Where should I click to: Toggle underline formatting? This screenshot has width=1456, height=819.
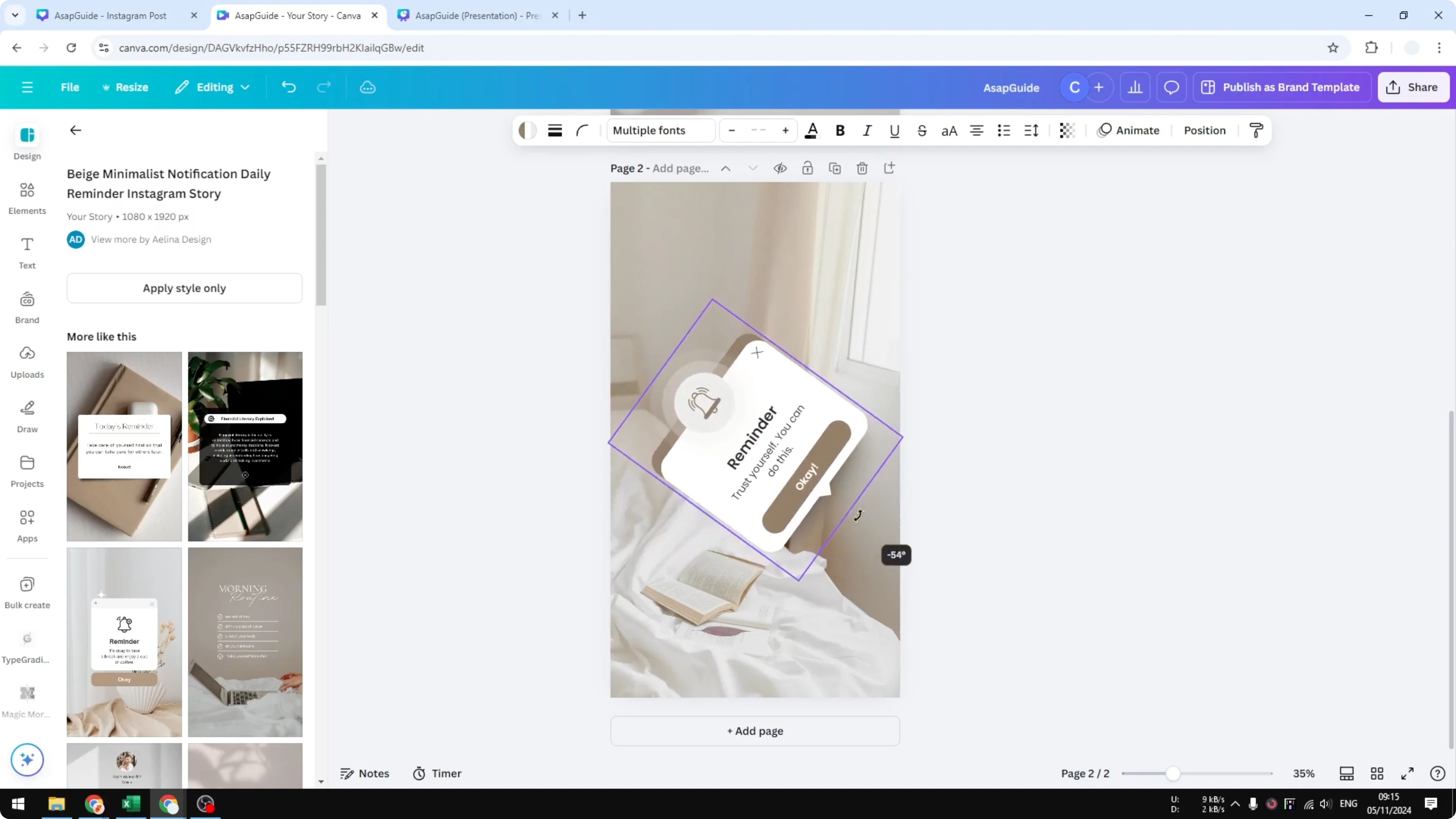tap(894, 131)
